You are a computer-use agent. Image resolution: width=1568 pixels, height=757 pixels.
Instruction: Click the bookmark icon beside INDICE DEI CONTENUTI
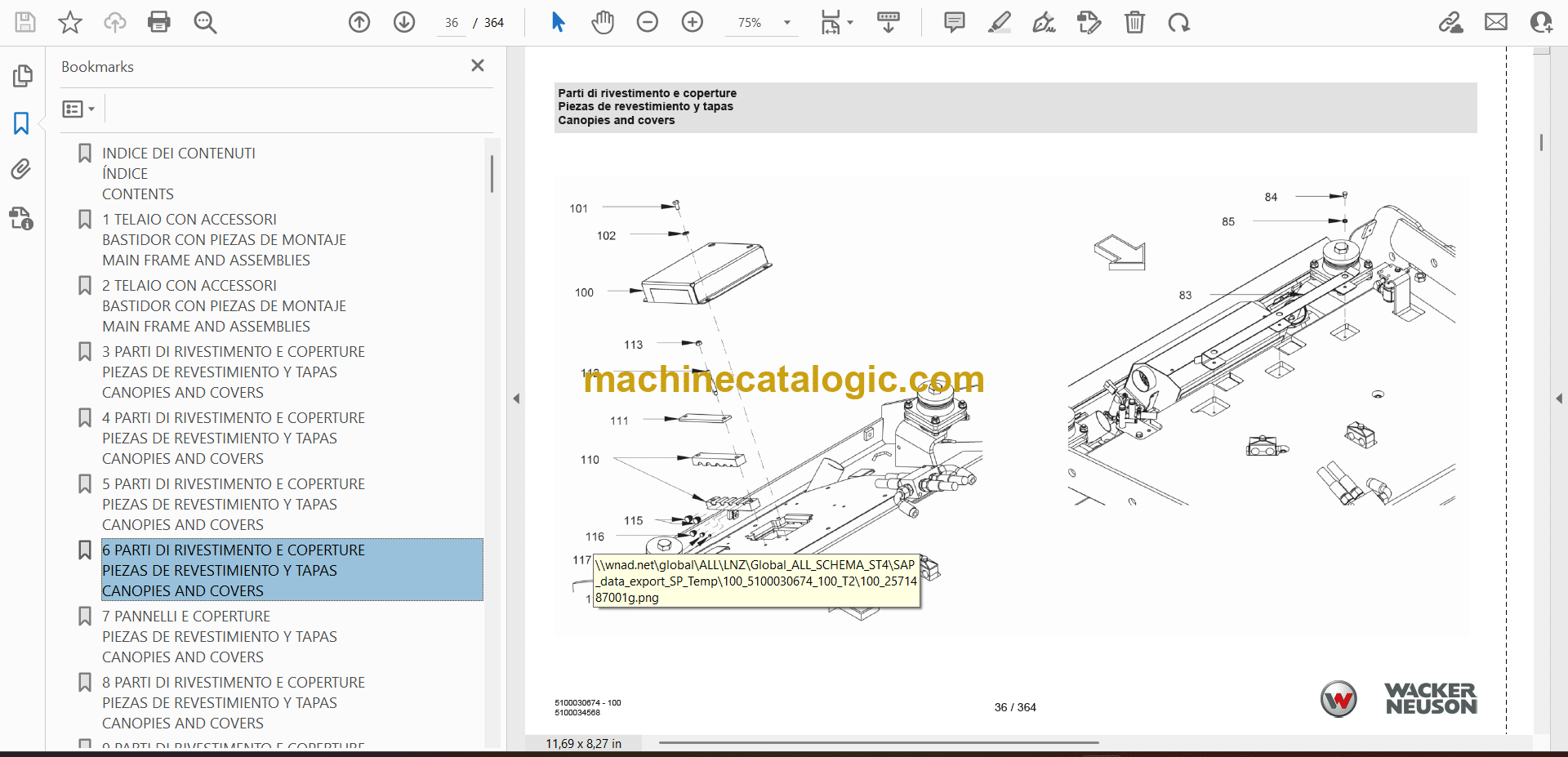[85, 154]
